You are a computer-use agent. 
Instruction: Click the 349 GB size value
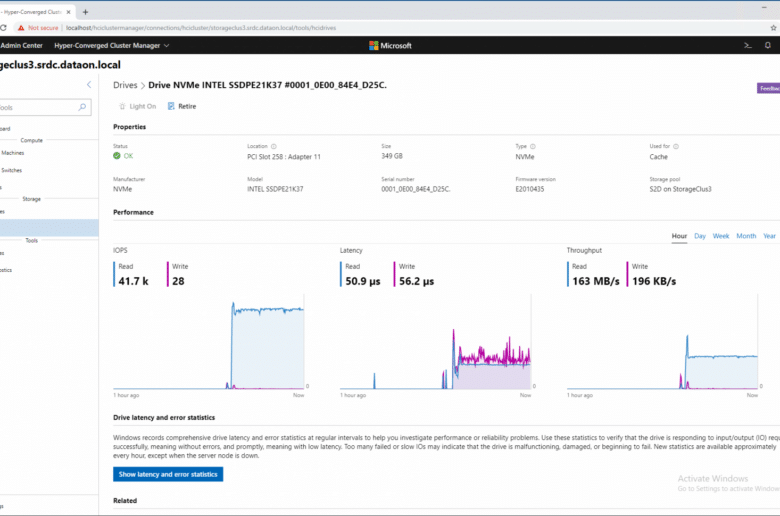pos(392,156)
